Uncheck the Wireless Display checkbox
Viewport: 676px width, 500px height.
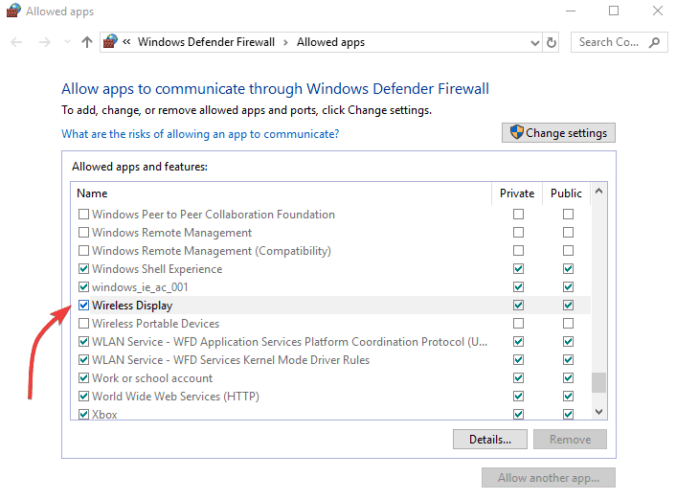84,306
